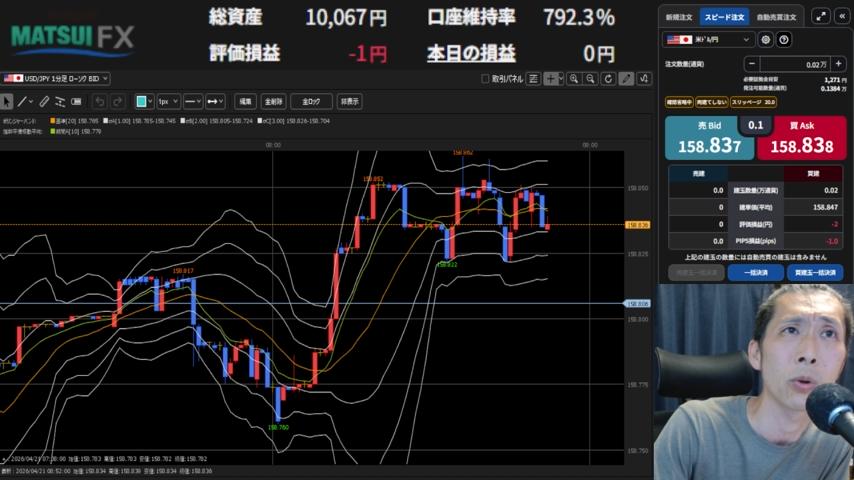Click the orange Bollinger 基準[20] swatch
This screenshot has width=854, height=480.
point(53,121)
